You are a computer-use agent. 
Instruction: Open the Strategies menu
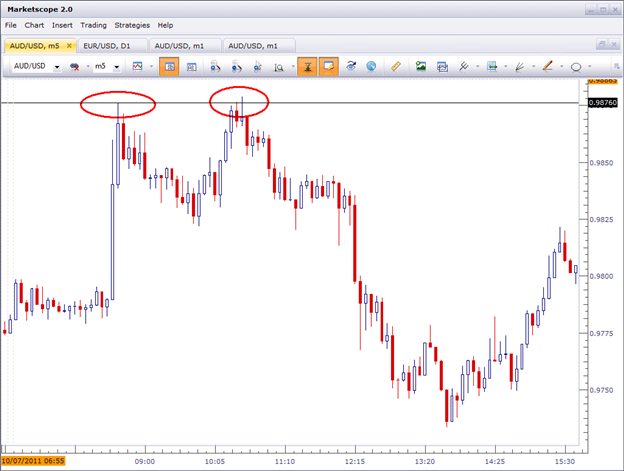click(132, 25)
